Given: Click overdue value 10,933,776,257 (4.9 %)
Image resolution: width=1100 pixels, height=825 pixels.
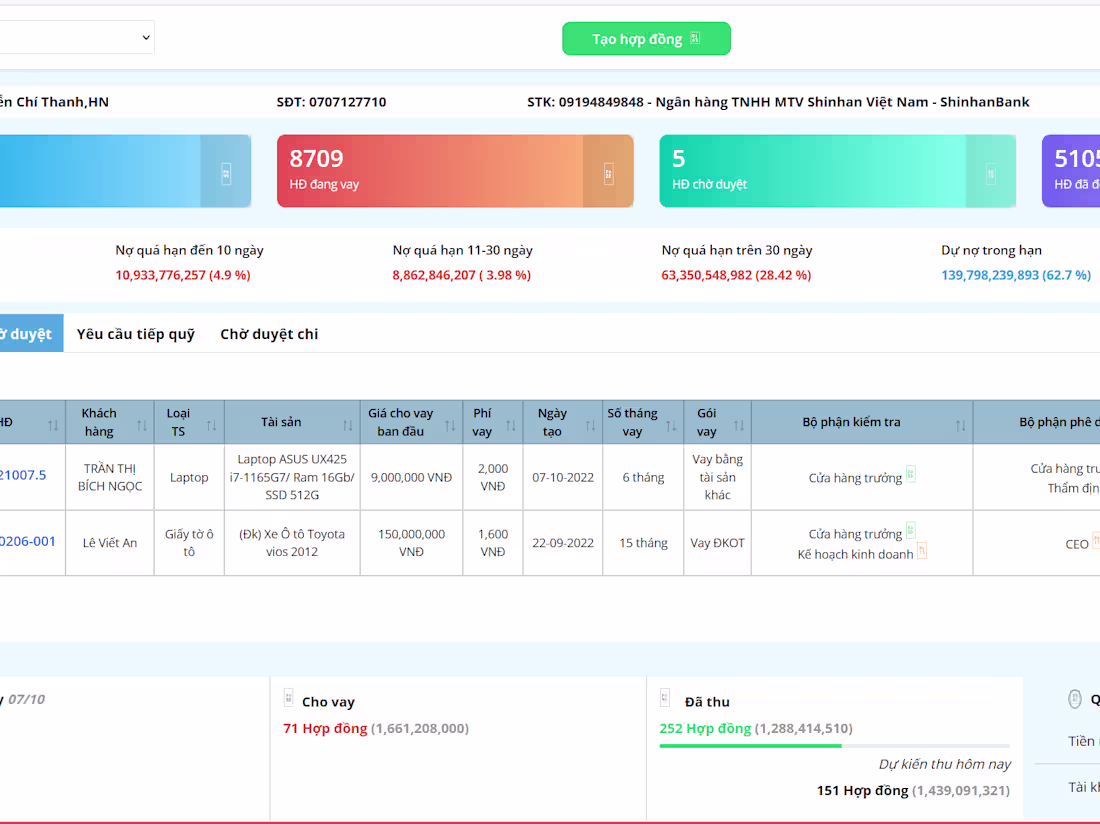Looking at the screenshot, I should pos(183,275).
